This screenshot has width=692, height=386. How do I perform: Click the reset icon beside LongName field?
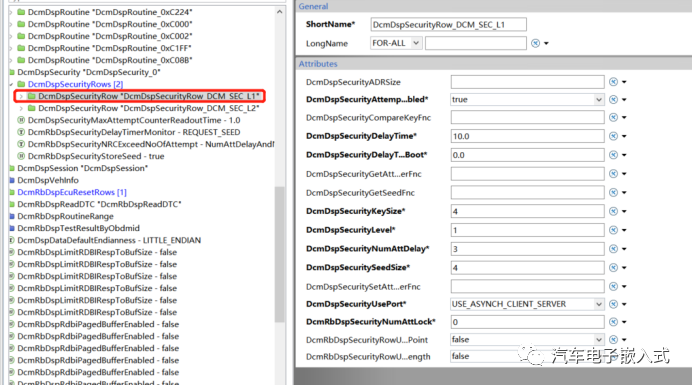(x=535, y=43)
